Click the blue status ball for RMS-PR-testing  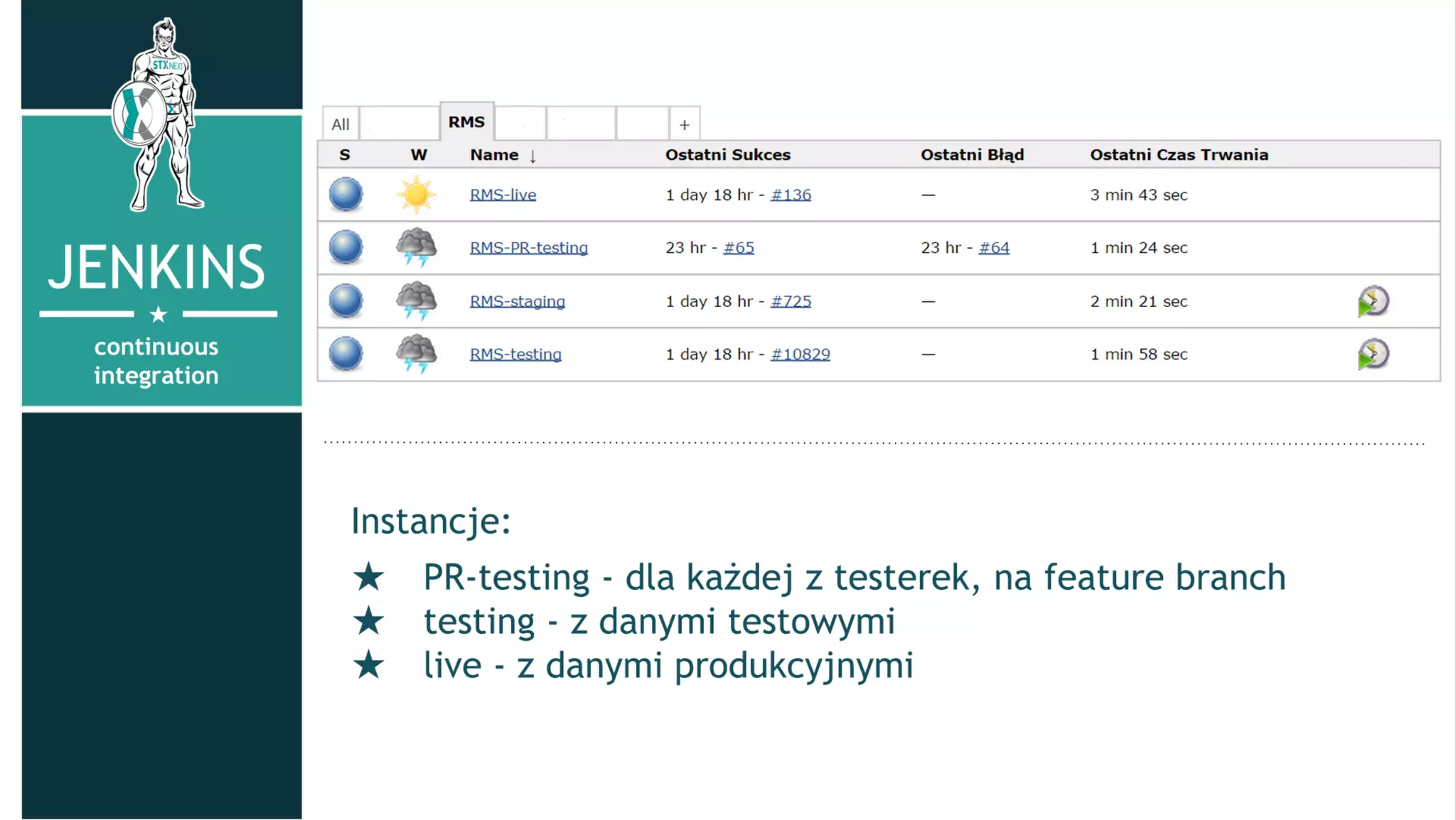[x=346, y=247]
